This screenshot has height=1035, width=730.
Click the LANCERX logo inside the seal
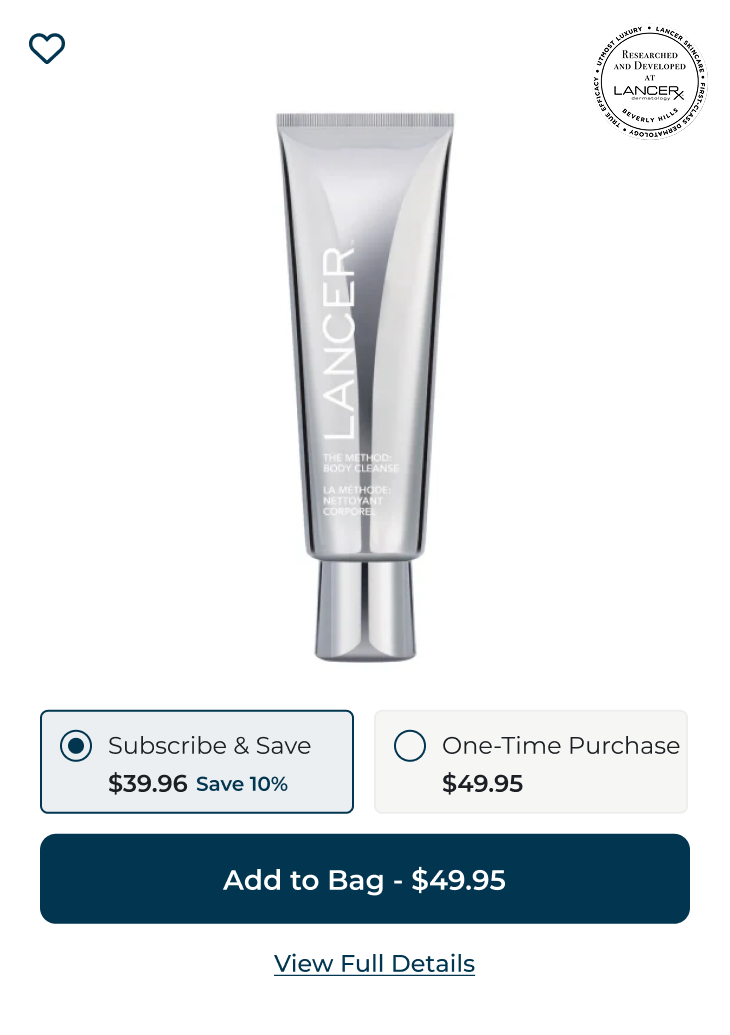point(649,91)
